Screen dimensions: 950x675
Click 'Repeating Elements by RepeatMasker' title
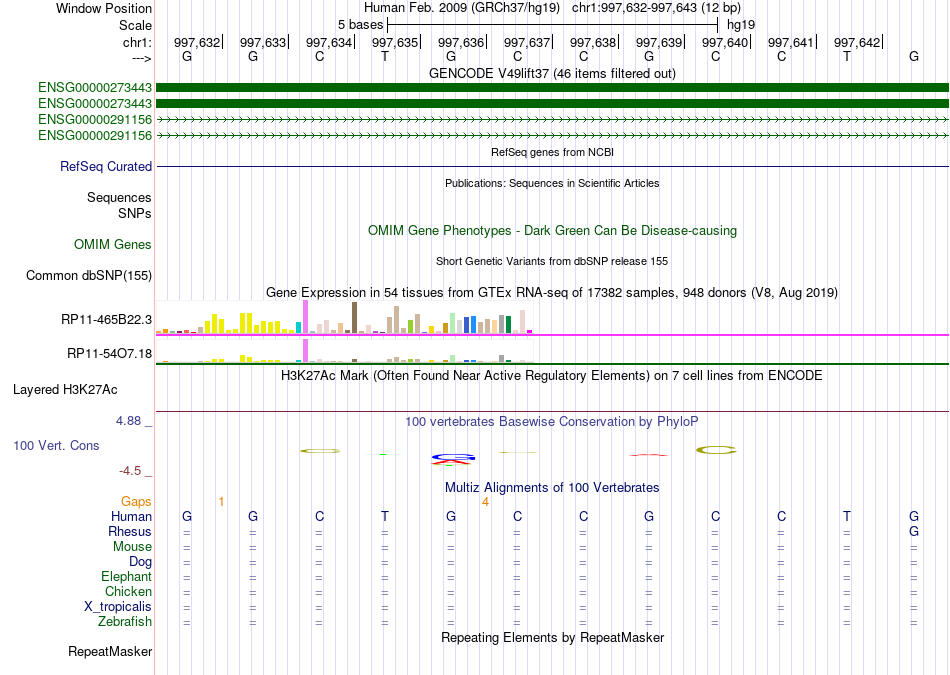click(x=552, y=637)
